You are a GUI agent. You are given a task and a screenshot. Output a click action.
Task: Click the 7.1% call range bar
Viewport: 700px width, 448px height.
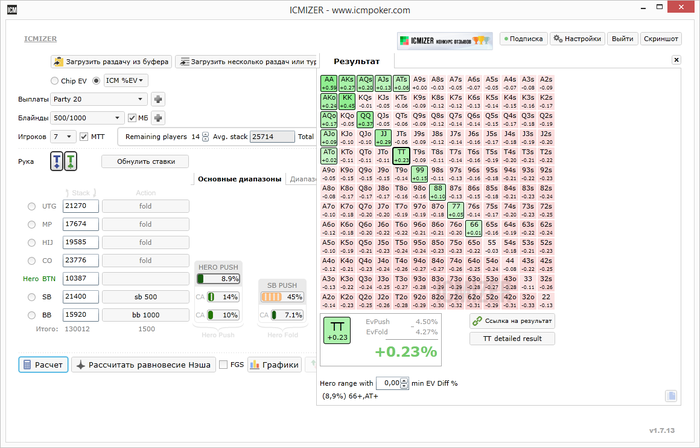(x=288, y=315)
